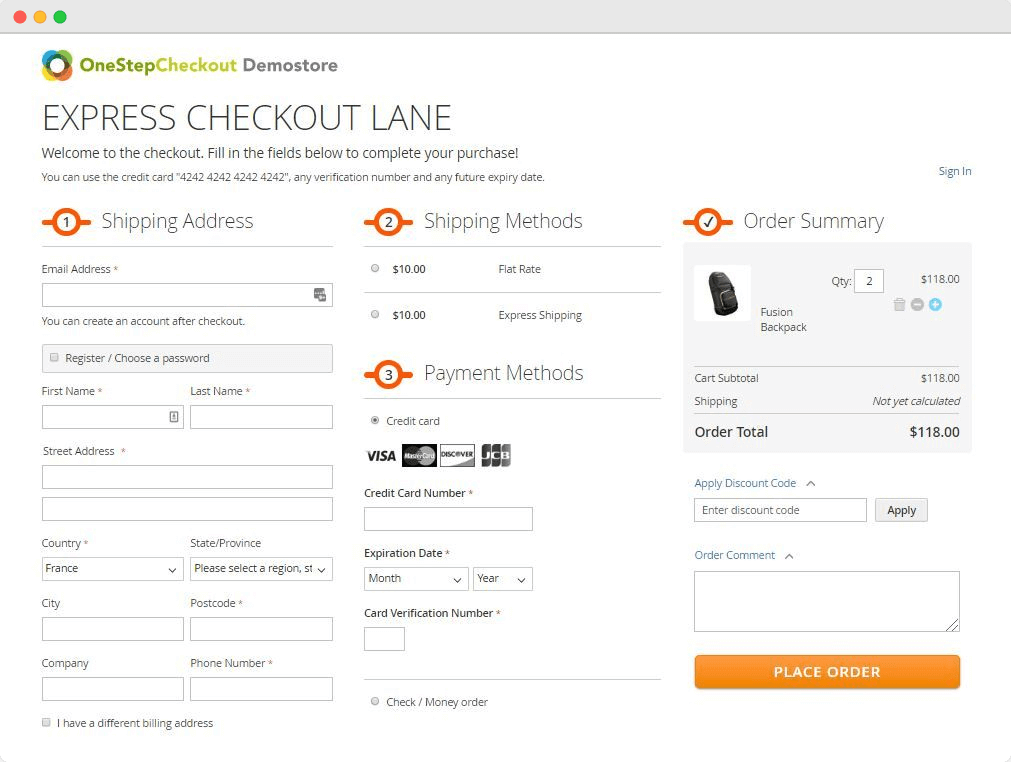
Task: Select Check / Money order payment
Action: coord(375,701)
